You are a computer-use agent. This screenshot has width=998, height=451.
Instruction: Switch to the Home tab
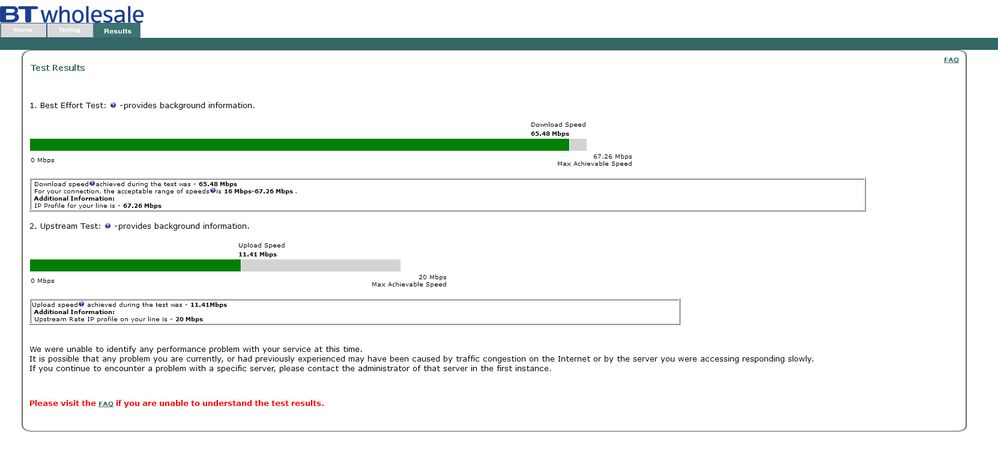point(23,31)
